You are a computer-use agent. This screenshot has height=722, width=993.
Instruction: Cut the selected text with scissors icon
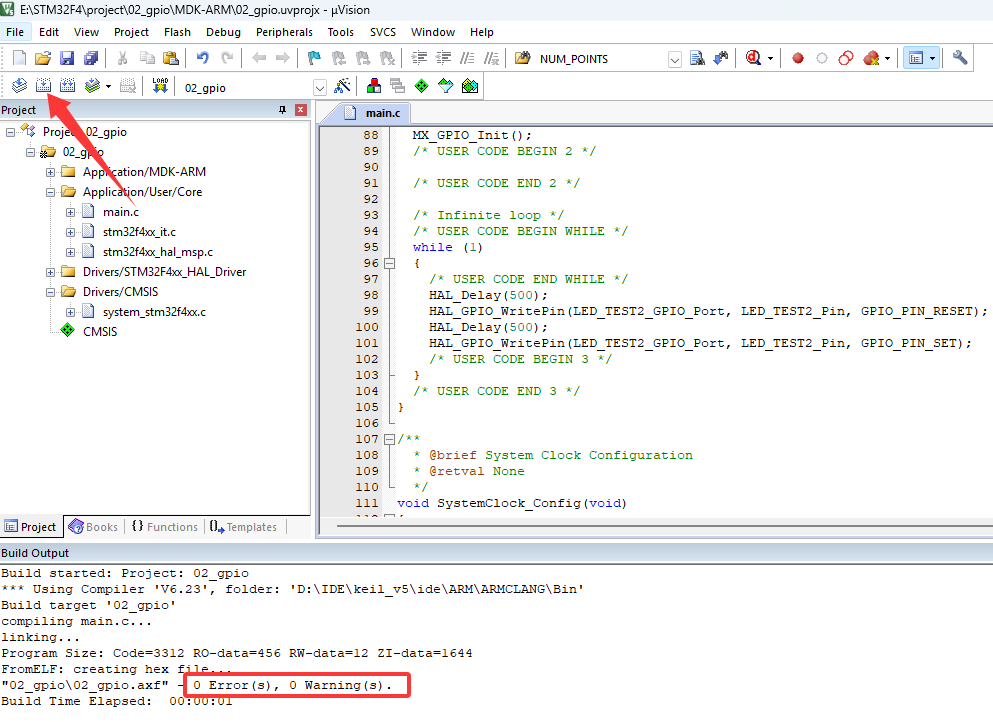pos(123,58)
